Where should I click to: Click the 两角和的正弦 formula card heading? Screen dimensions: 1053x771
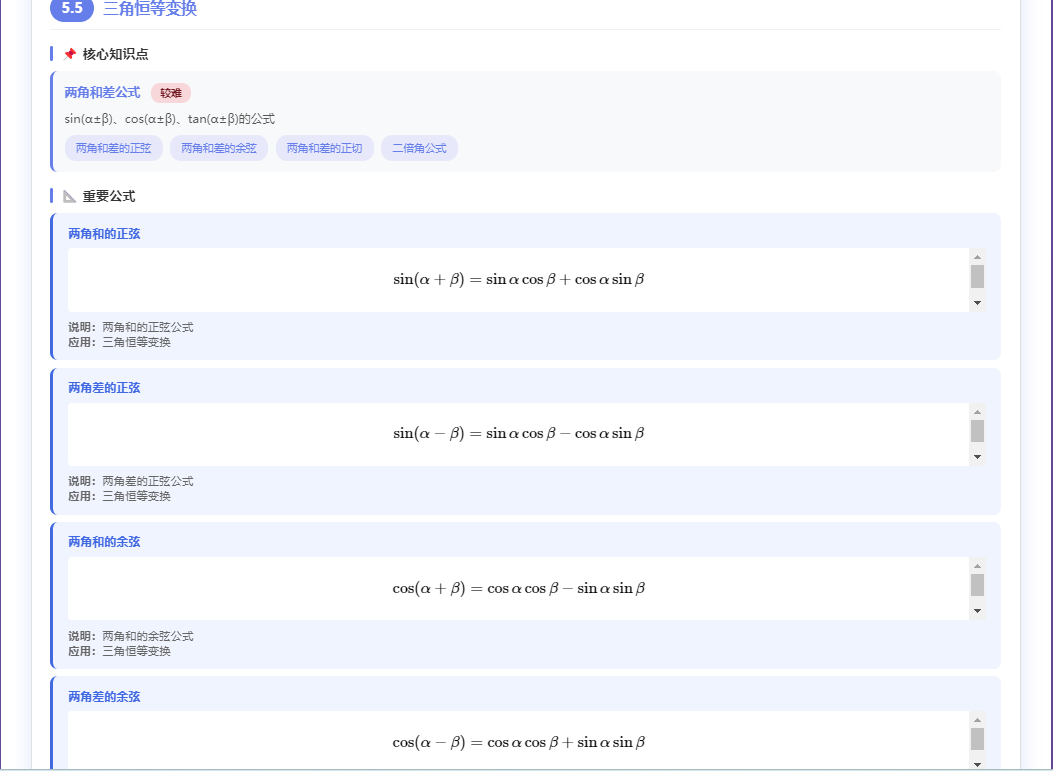click(x=104, y=234)
